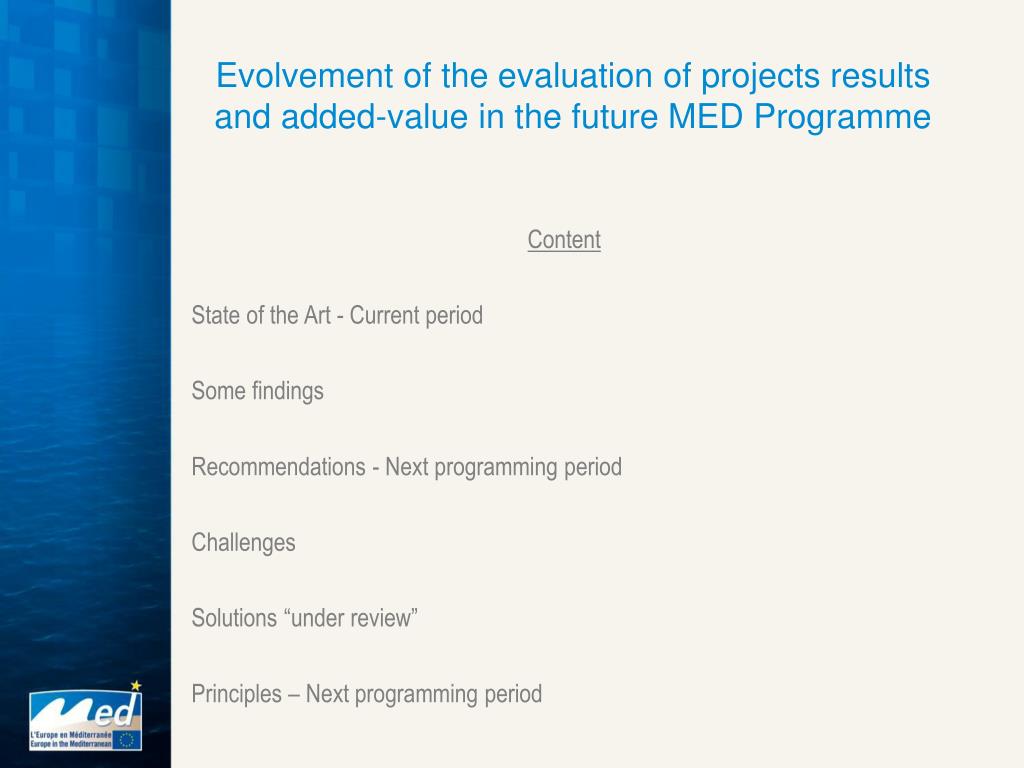Click the word Current period in the first item
Viewport: 1024px width, 768px height.
[416, 315]
